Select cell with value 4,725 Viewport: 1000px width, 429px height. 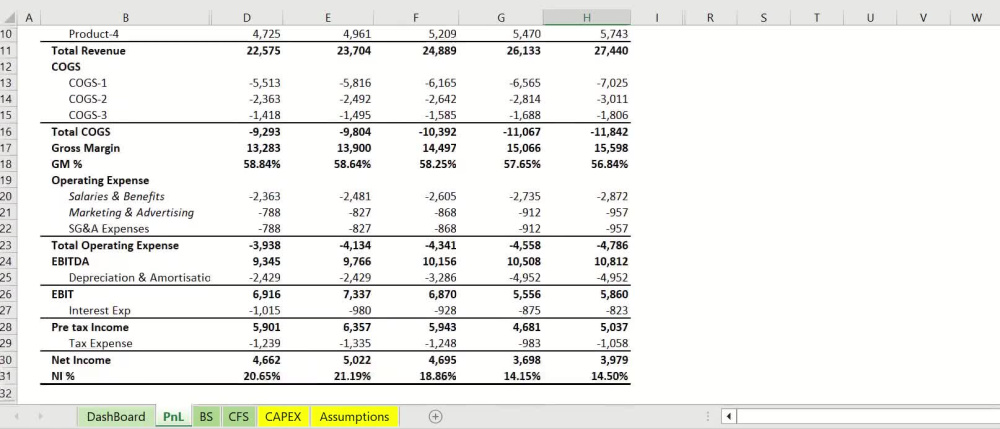(x=247, y=34)
